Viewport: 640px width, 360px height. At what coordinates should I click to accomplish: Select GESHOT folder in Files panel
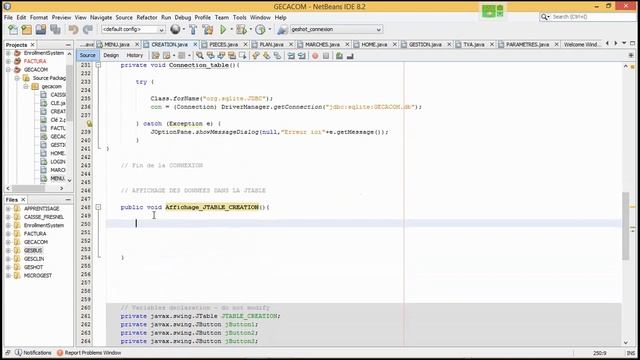point(33,267)
